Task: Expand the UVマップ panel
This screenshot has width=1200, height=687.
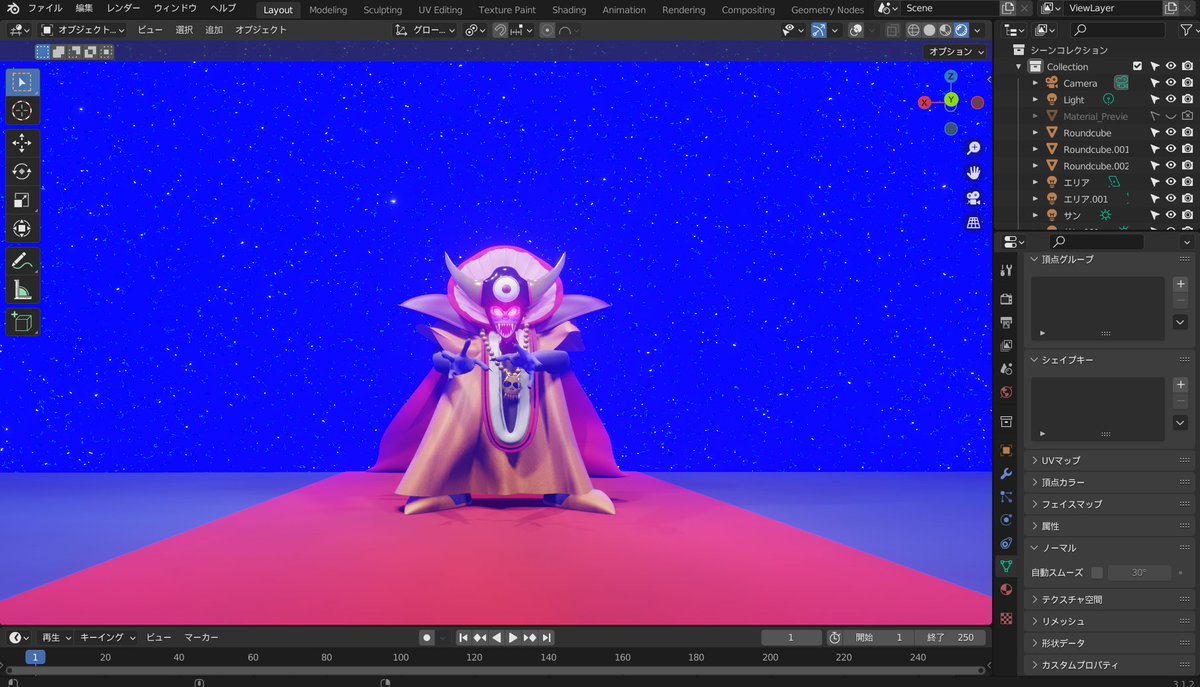Action: tap(1035, 460)
